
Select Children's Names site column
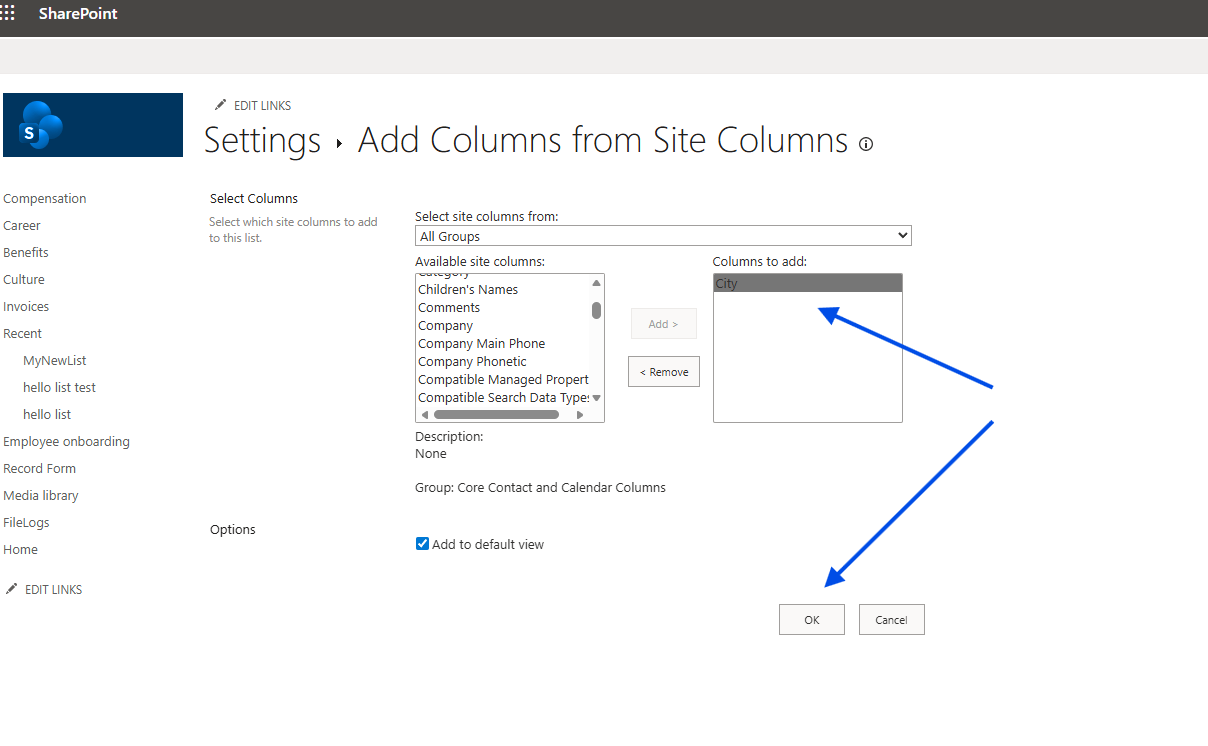(x=468, y=290)
